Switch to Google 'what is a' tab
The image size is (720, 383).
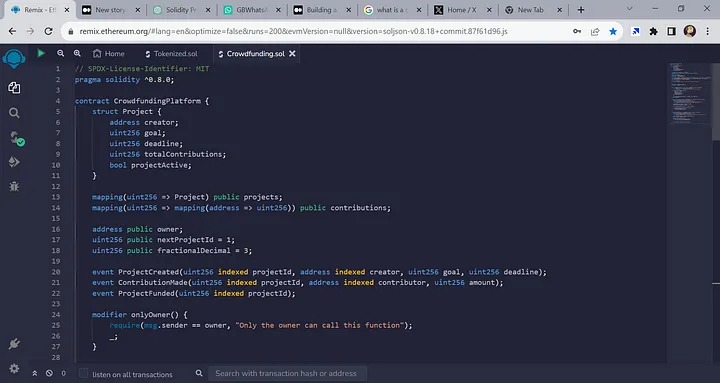pyautogui.click(x=393, y=10)
